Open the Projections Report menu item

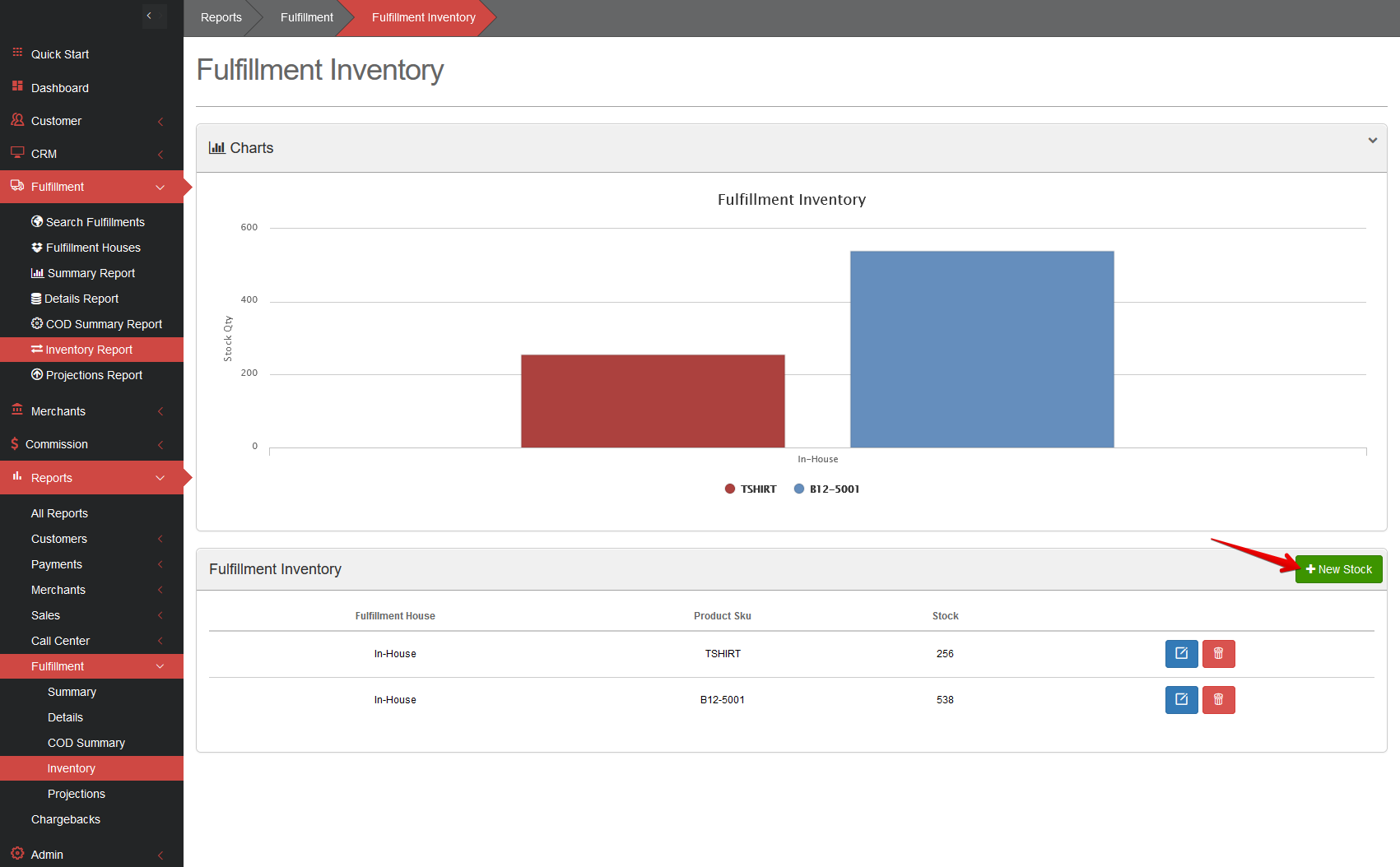(x=94, y=375)
